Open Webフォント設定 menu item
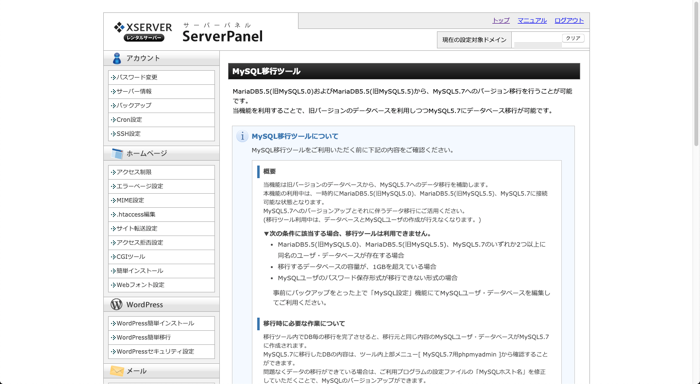Viewport: 700px width, 384px height. pos(161,285)
